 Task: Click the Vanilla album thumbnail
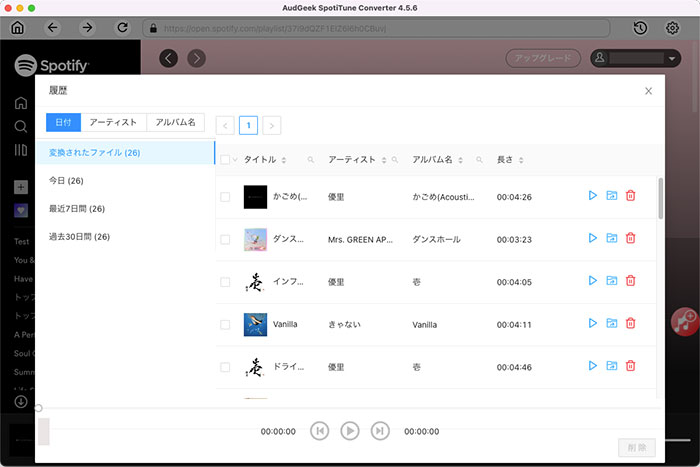coord(255,325)
